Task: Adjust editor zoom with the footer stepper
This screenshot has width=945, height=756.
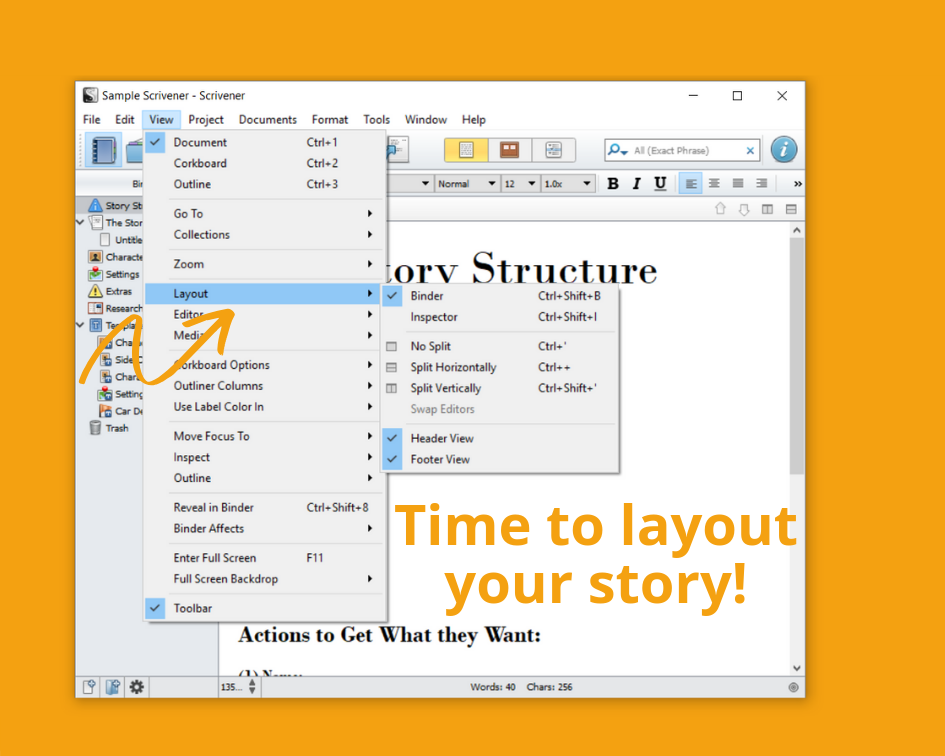Action: [252, 687]
